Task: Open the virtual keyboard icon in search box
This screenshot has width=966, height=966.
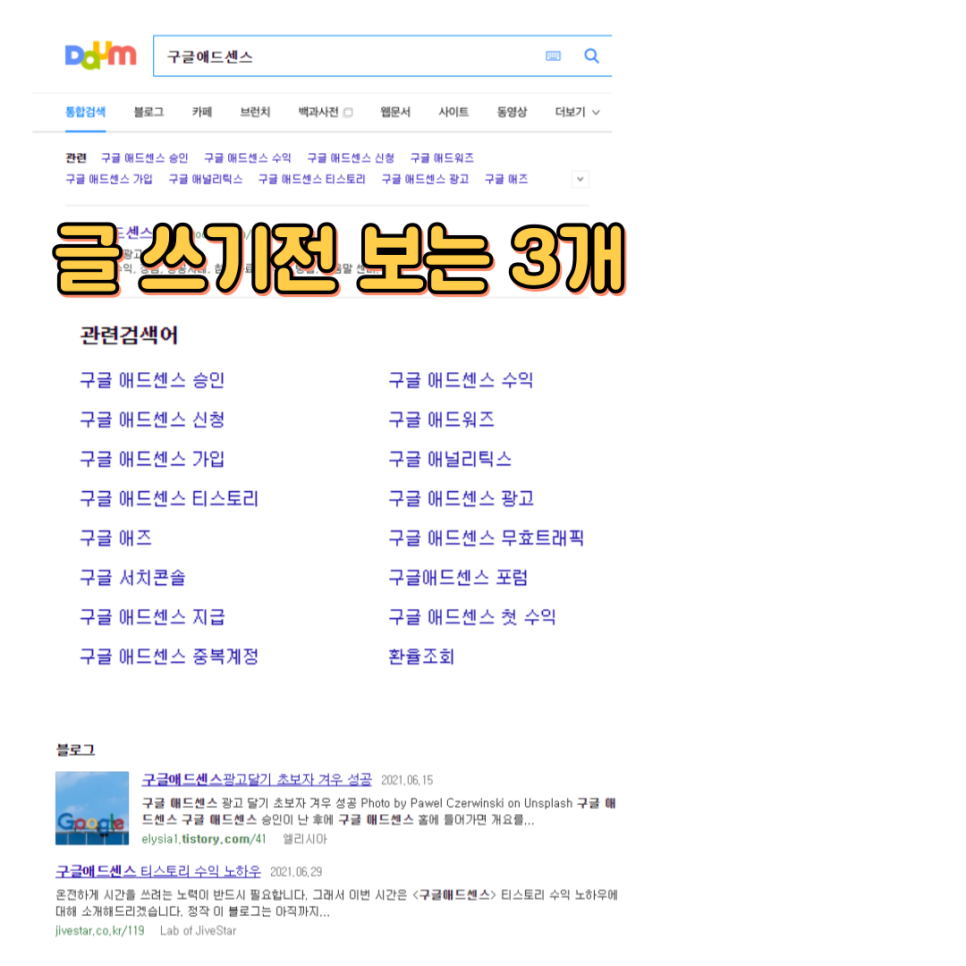Action: point(553,56)
